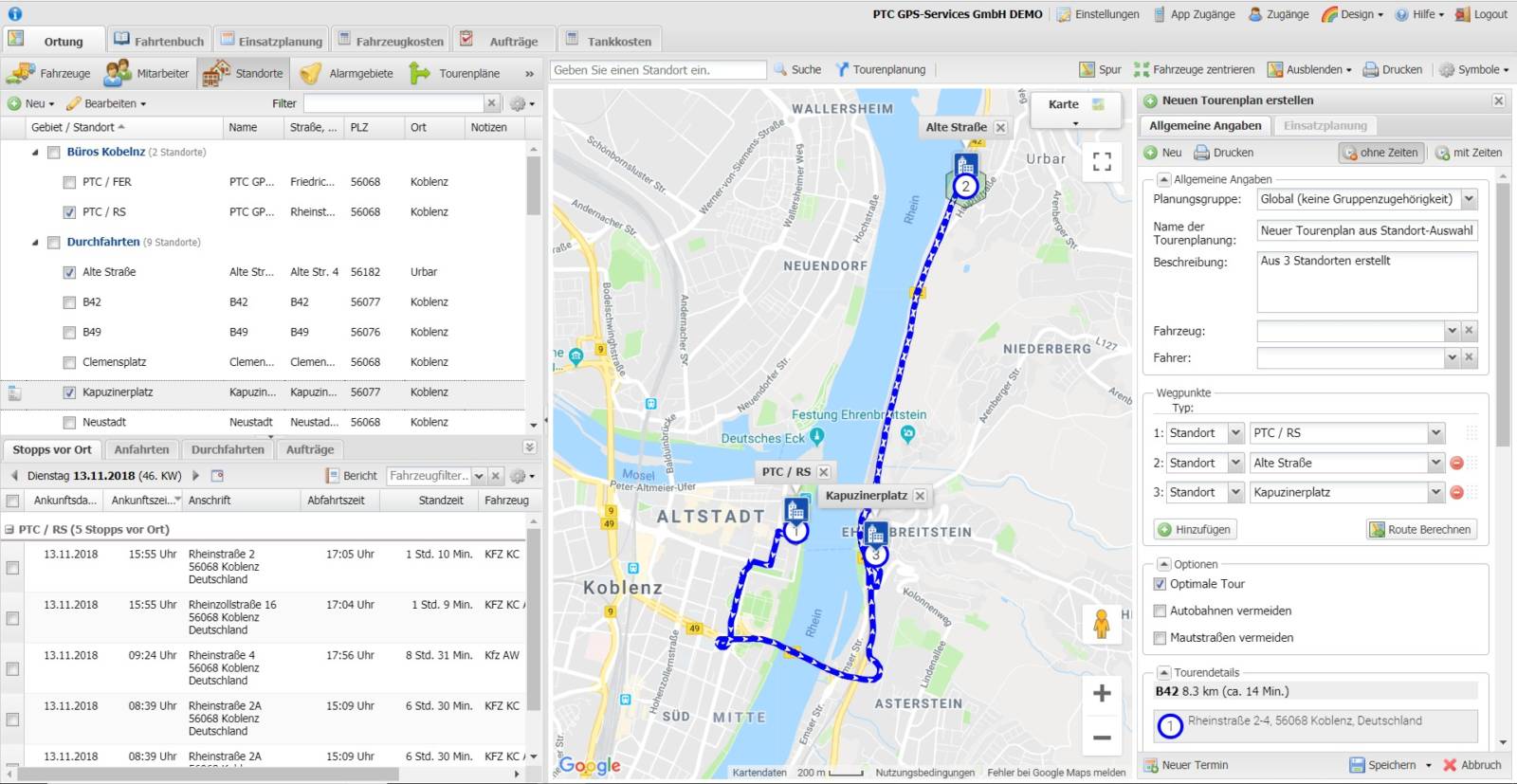The width and height of the screenshot is (1517, 784).
Task: Check the Clemensplatz location checkbox
Action: (x=69, y=362)
